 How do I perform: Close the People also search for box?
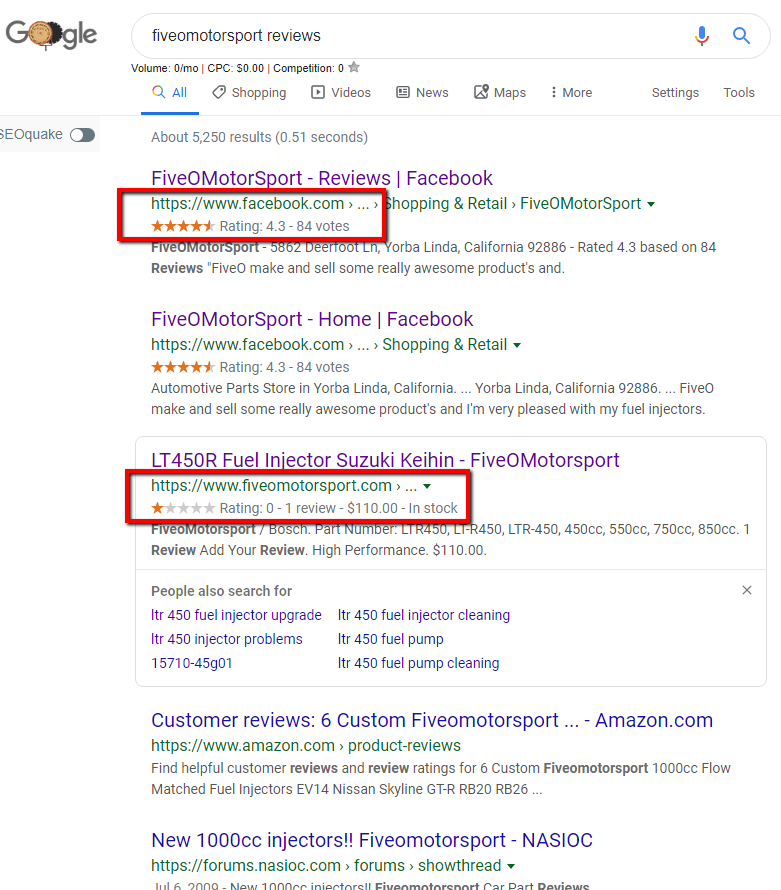[x=747, y=590]
